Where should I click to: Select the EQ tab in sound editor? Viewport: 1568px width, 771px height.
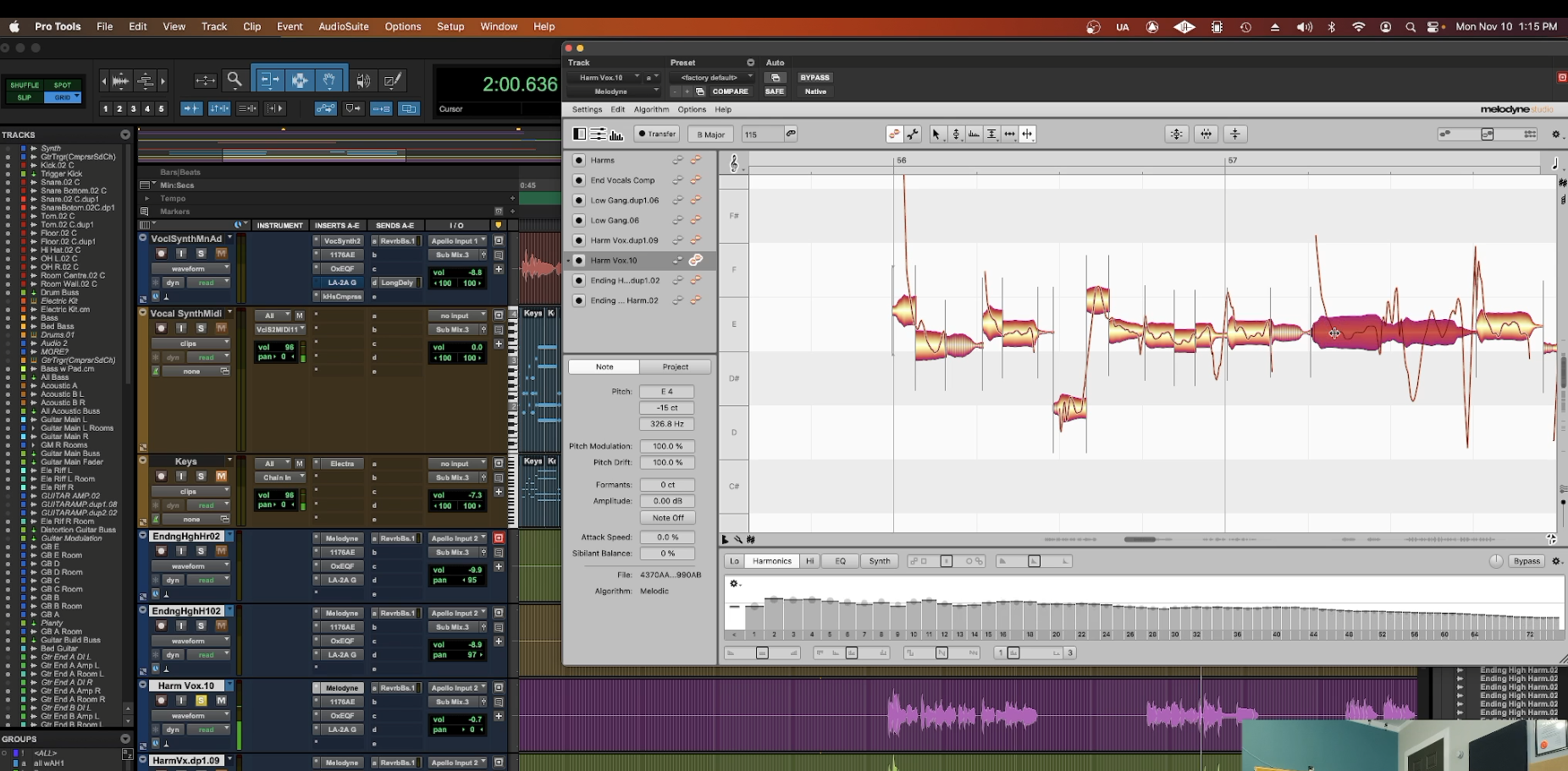point(840,561)
